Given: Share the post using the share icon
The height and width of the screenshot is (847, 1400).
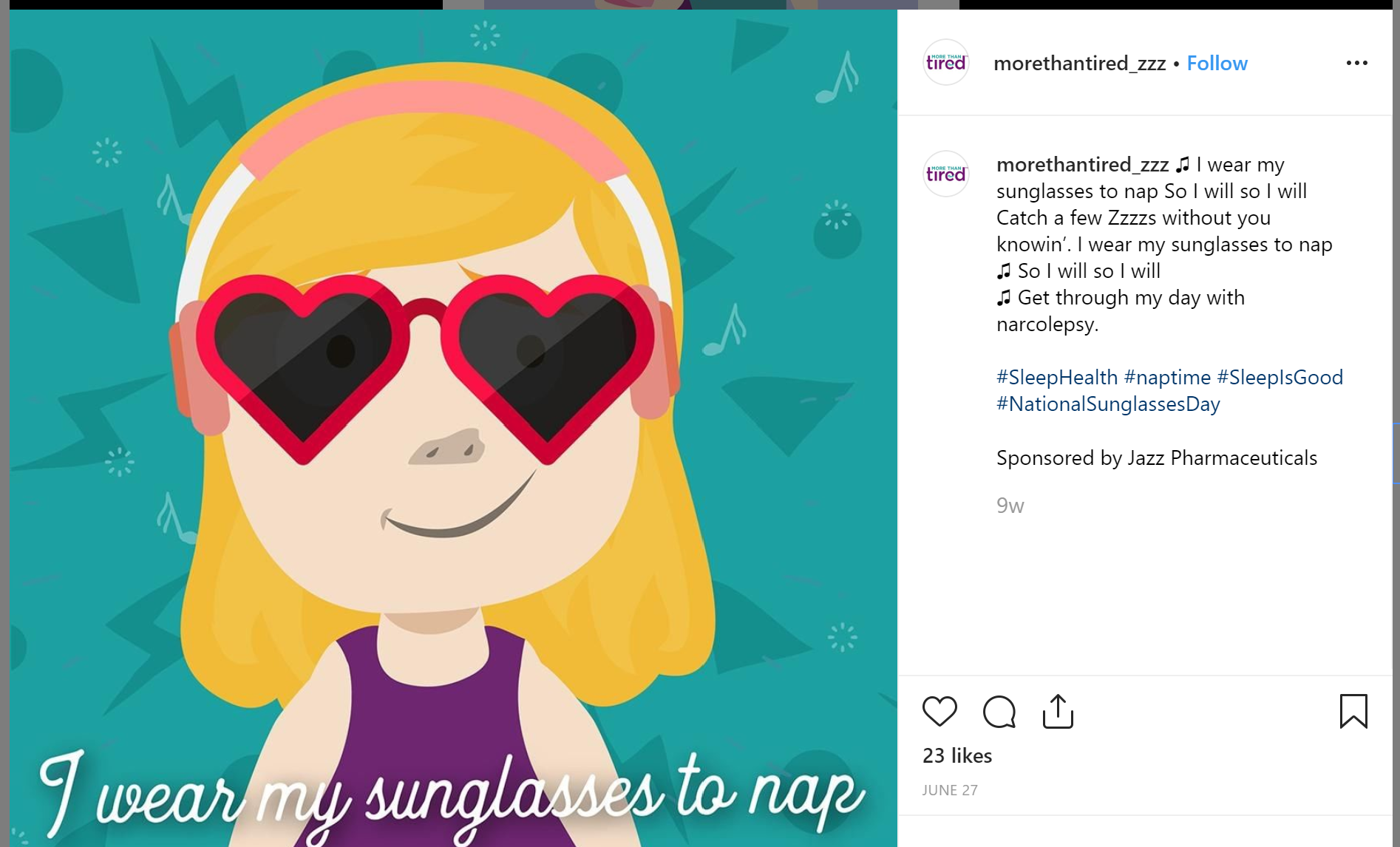Looking at the screenshot, I should point(1058,712).
